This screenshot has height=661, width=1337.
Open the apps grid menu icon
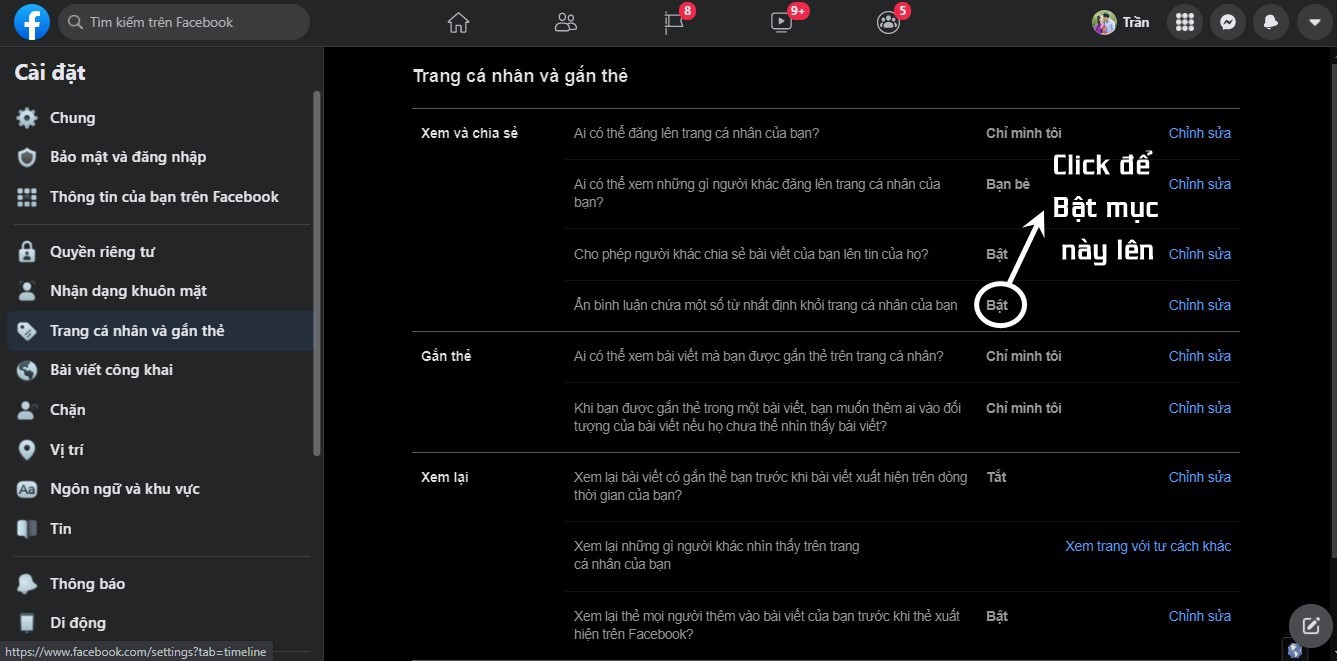click(1185, 22)
